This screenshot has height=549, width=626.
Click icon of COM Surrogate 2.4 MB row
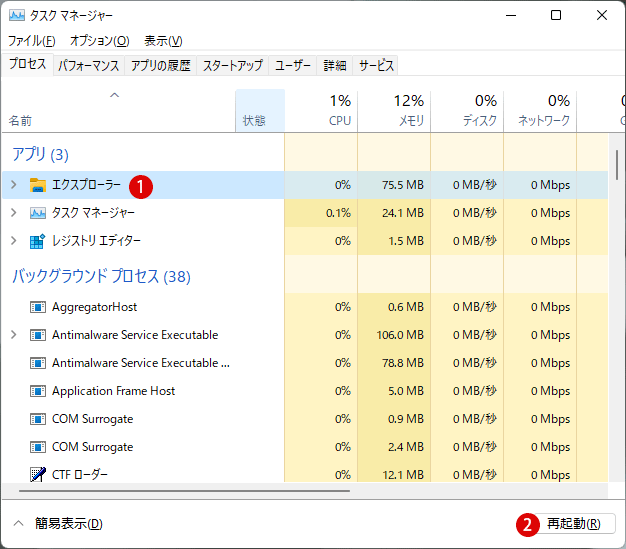(38, 447)
